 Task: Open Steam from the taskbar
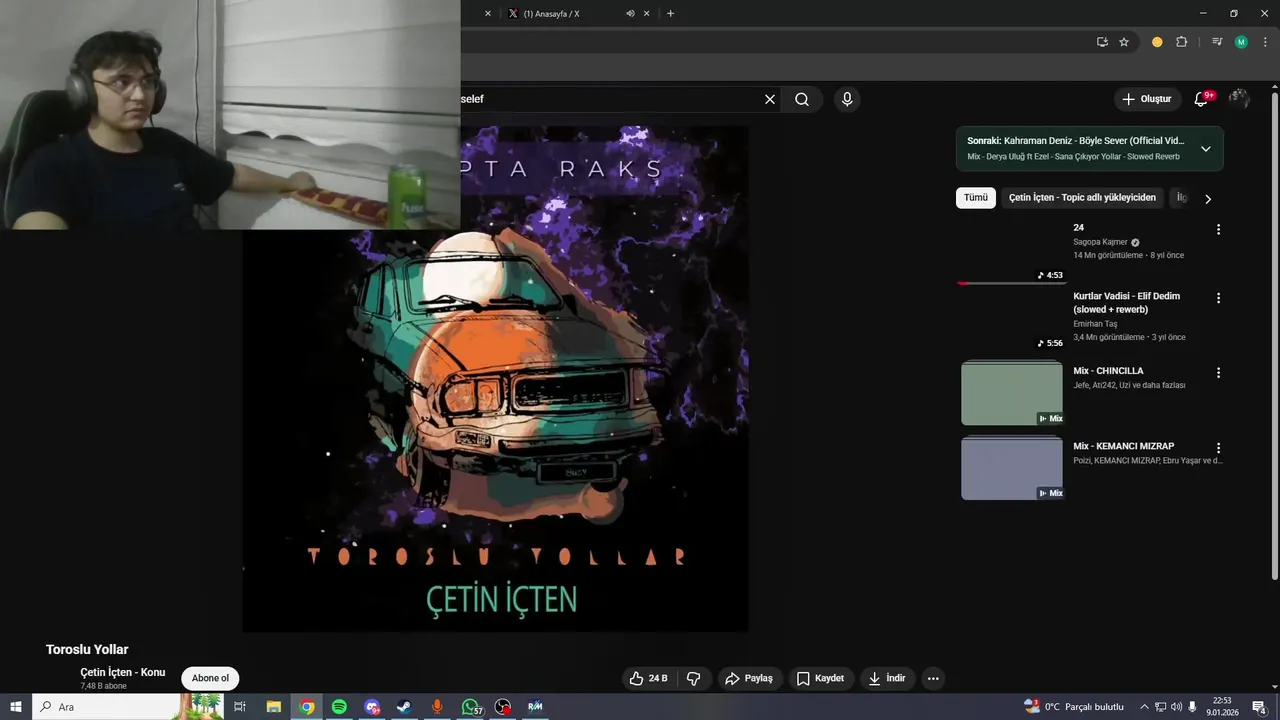[404, 707]
